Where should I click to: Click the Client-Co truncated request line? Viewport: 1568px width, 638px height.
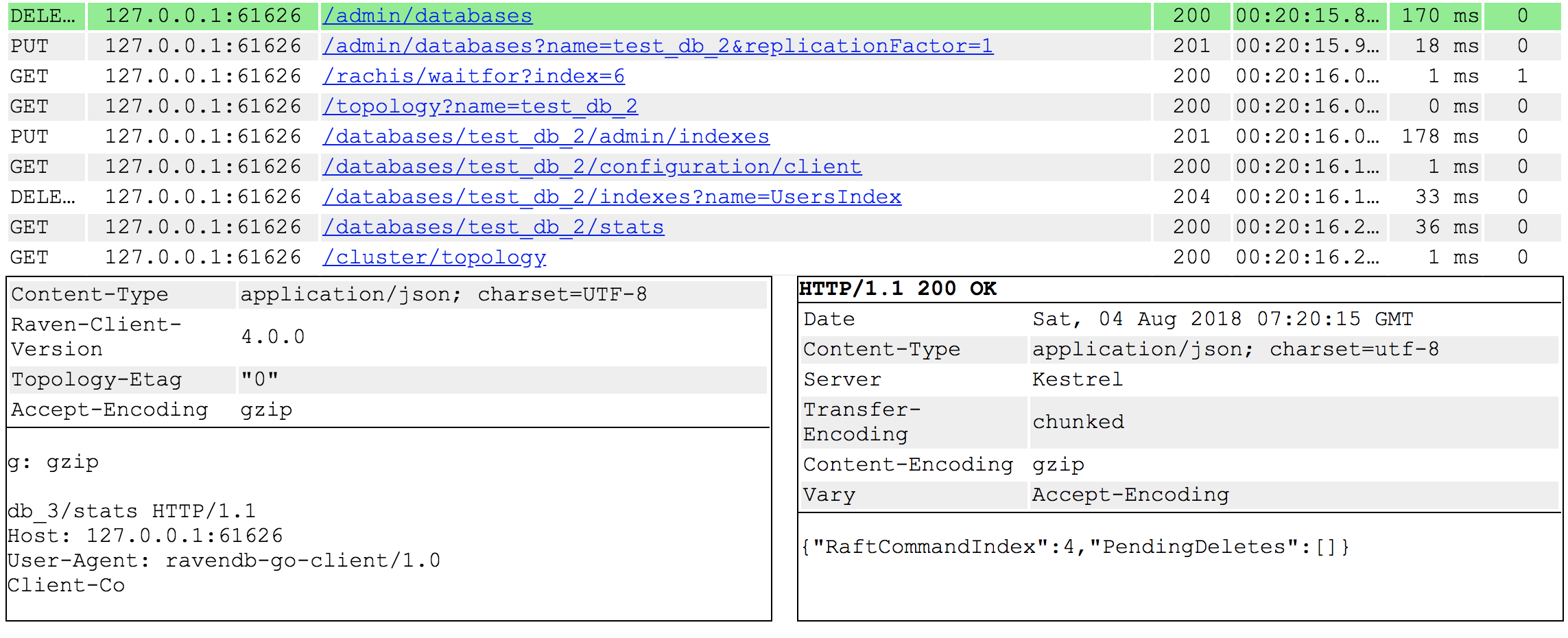coord(67,585)
